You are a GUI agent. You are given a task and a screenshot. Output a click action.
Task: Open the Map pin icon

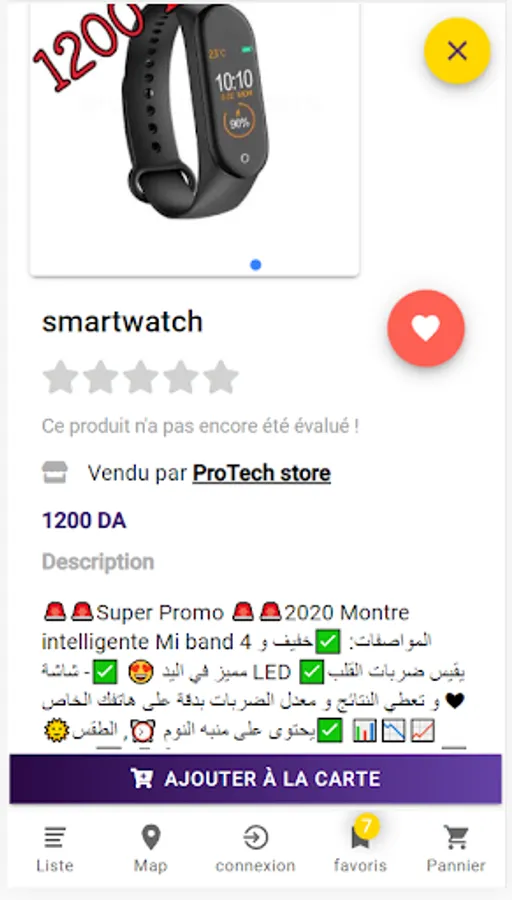(151, 838)
